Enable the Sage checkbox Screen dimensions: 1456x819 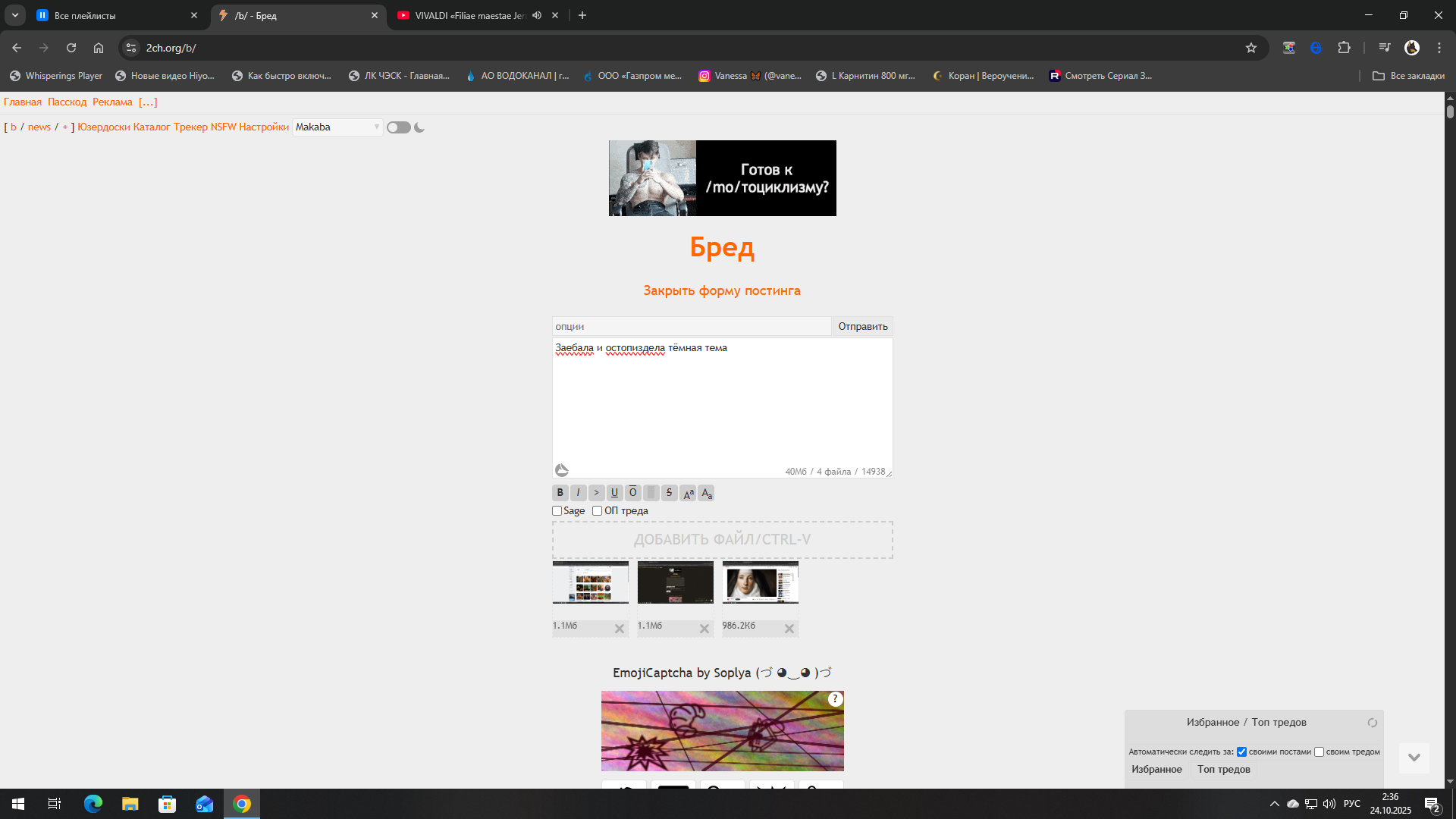coord(557,511)
